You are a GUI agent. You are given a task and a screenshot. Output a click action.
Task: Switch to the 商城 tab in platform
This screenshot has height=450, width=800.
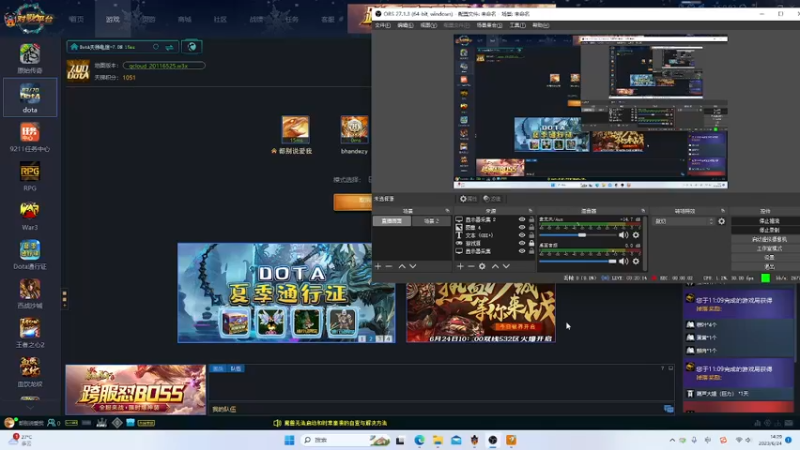point(185,19)
